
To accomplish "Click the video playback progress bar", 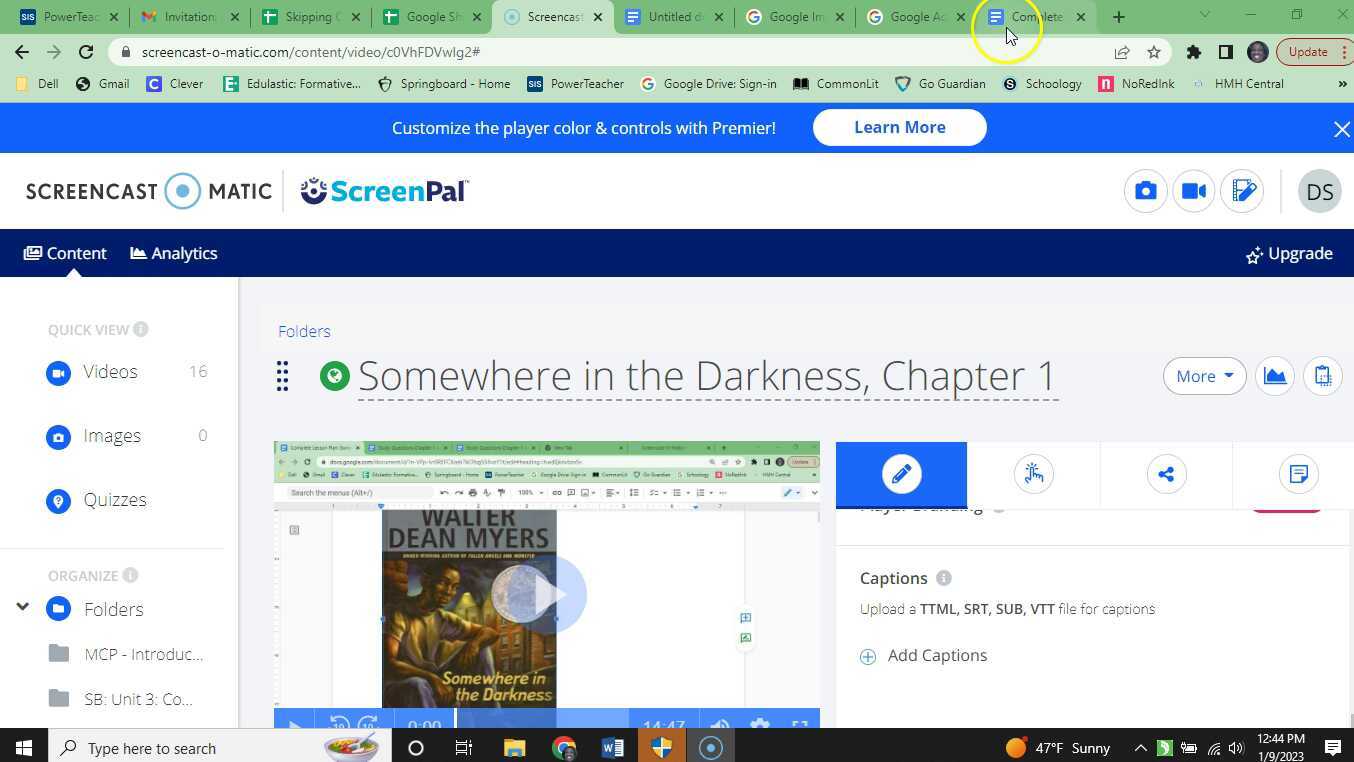I will (x=545, y=716).
